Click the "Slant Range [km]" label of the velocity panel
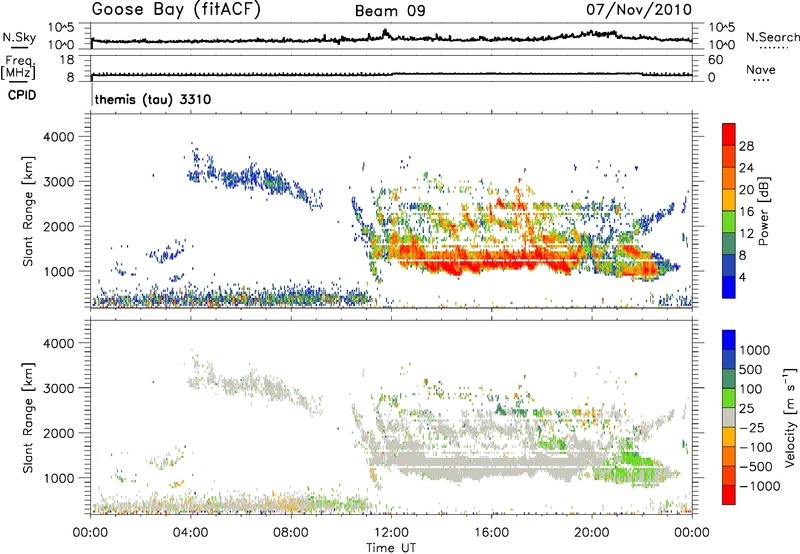The height and width of the screenshot is (554, 800). point(28,418)
